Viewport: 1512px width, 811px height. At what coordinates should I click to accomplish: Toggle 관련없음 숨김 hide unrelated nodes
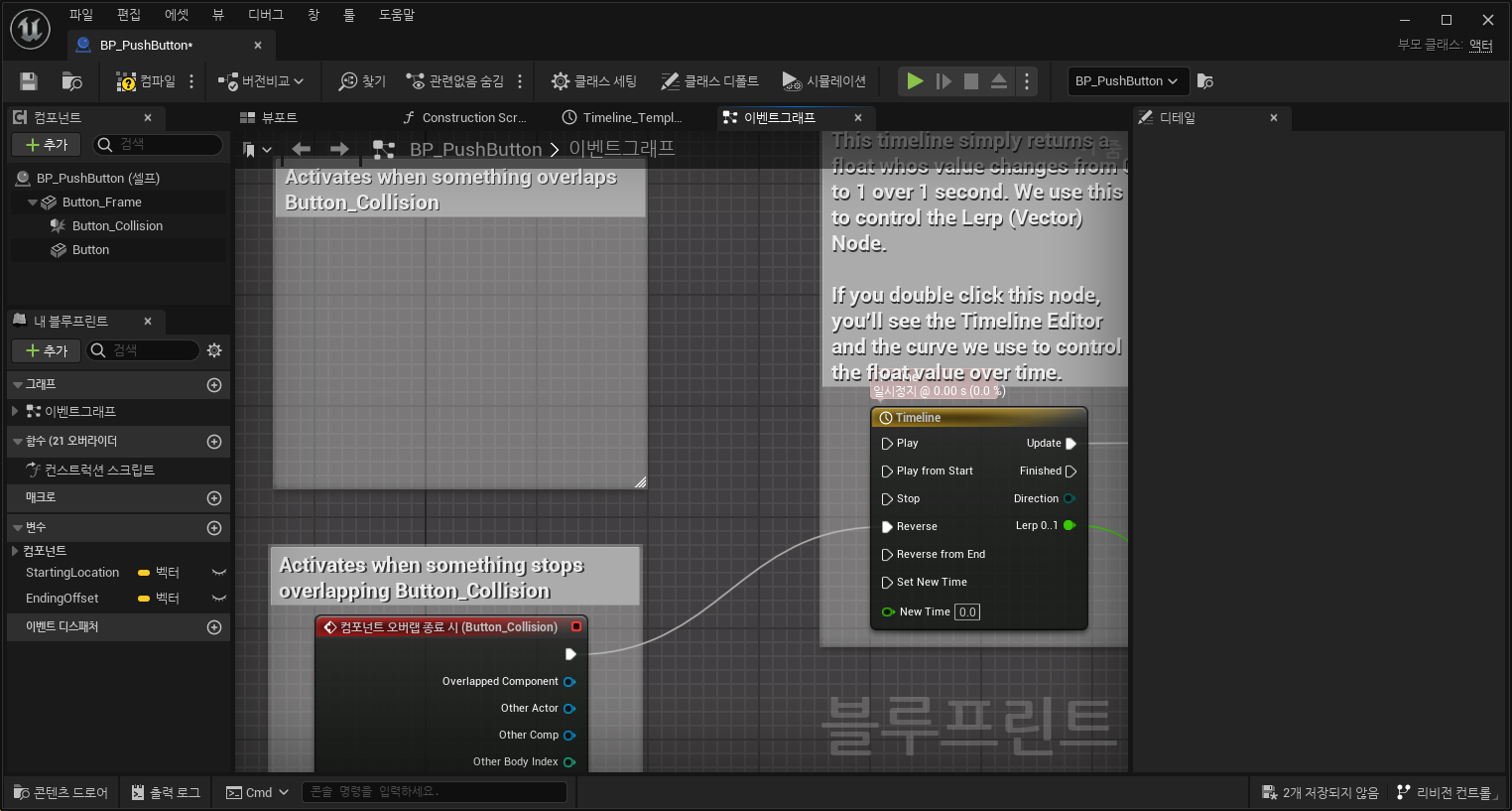pos(455,81)
